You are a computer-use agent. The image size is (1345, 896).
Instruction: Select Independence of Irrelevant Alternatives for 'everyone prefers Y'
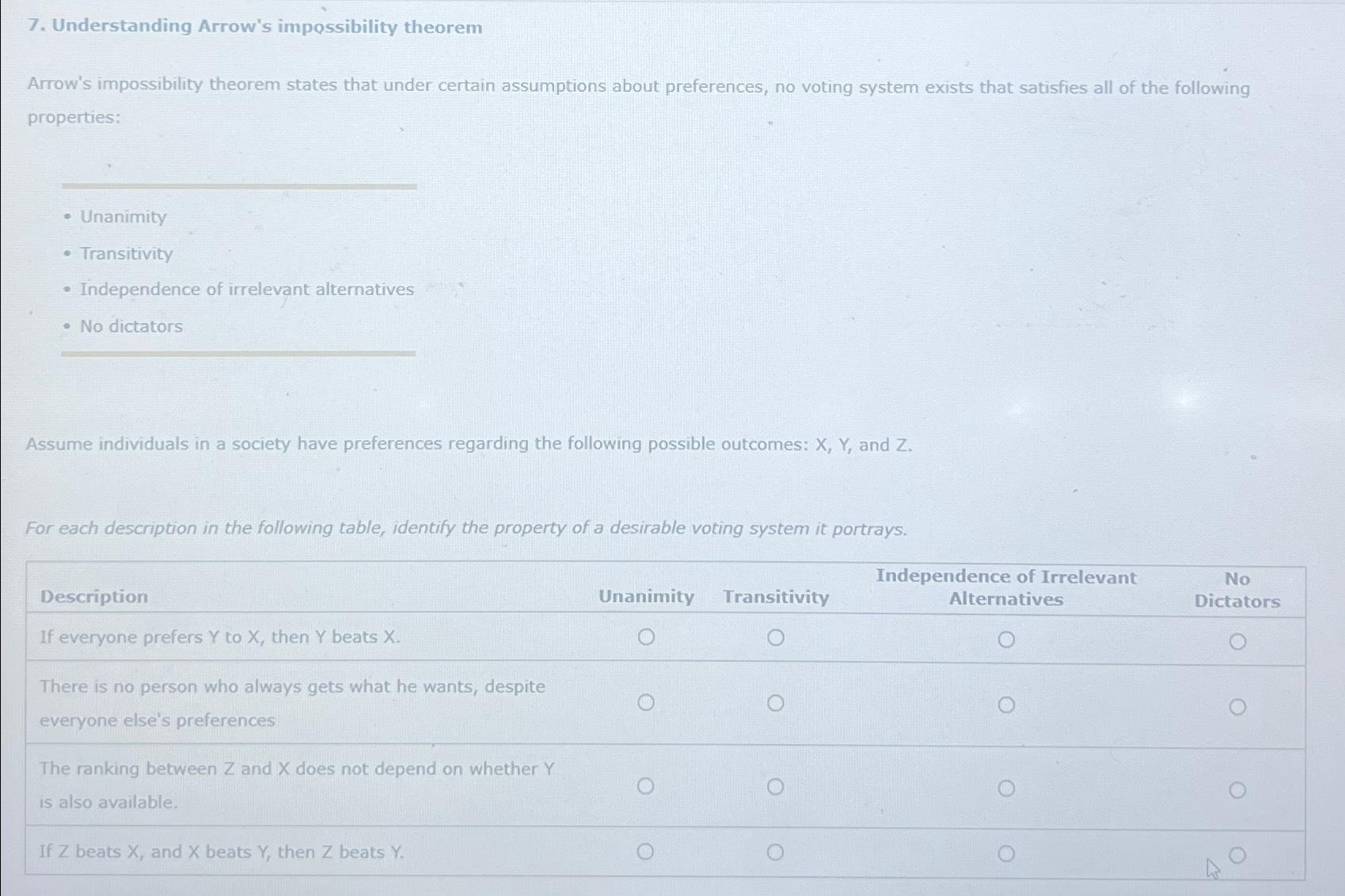[1006, 640]
